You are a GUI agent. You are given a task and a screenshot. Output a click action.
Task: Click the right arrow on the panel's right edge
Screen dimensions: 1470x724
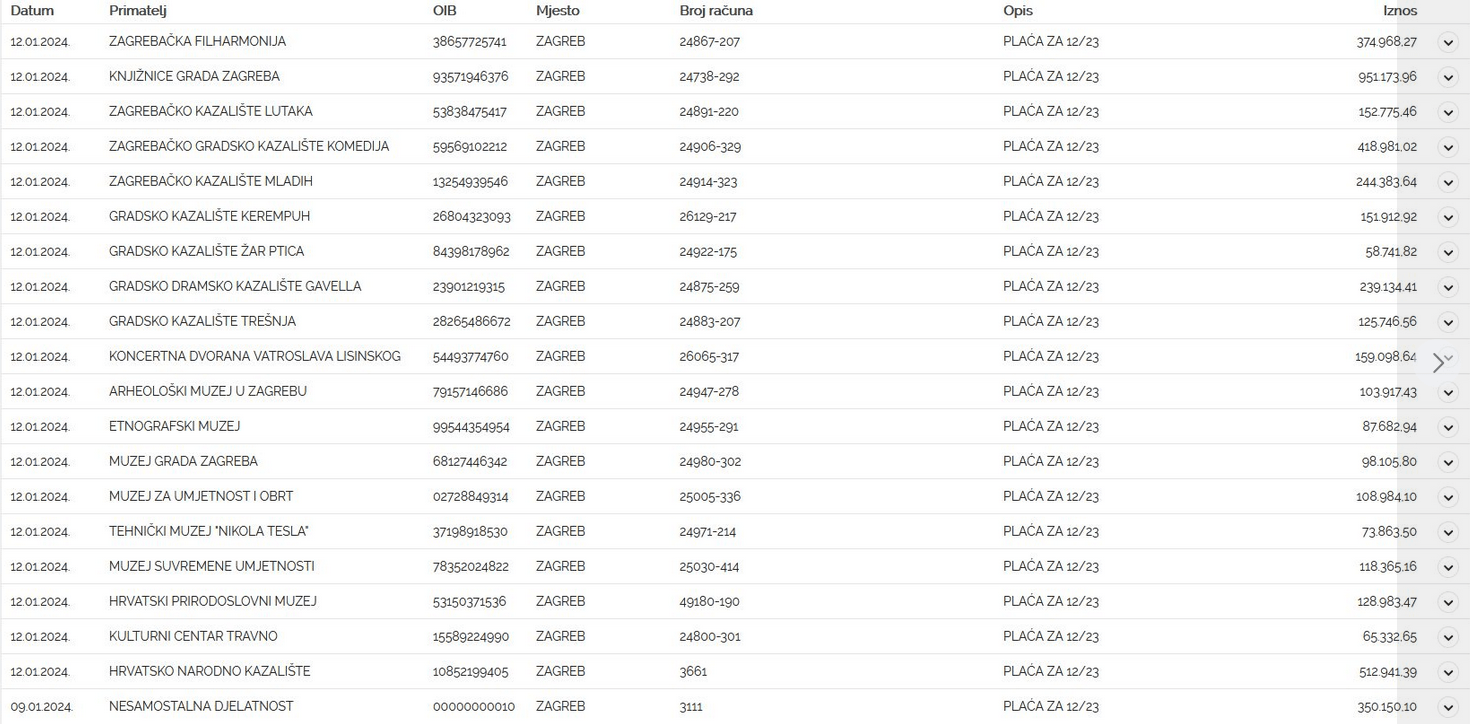click(1438, 363)
